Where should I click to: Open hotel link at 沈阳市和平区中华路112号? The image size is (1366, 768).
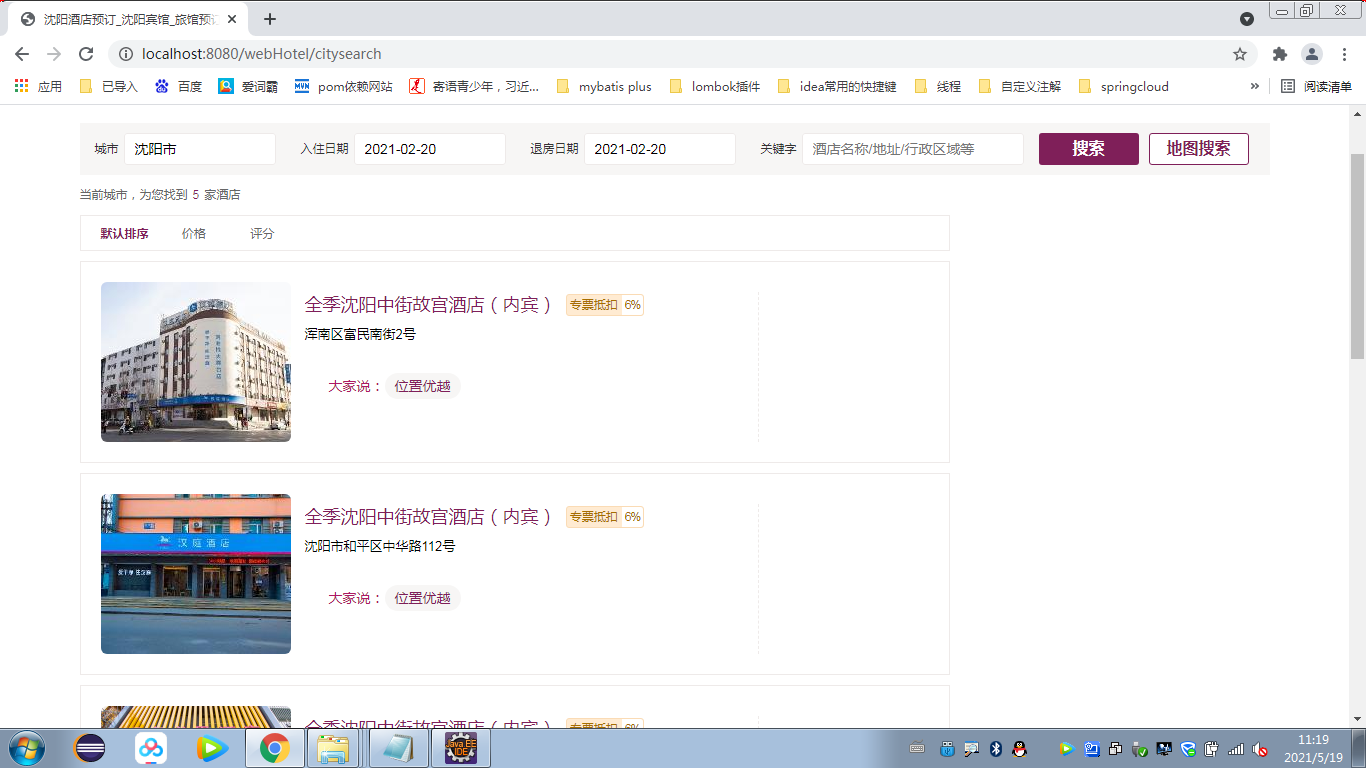[428, 517]
